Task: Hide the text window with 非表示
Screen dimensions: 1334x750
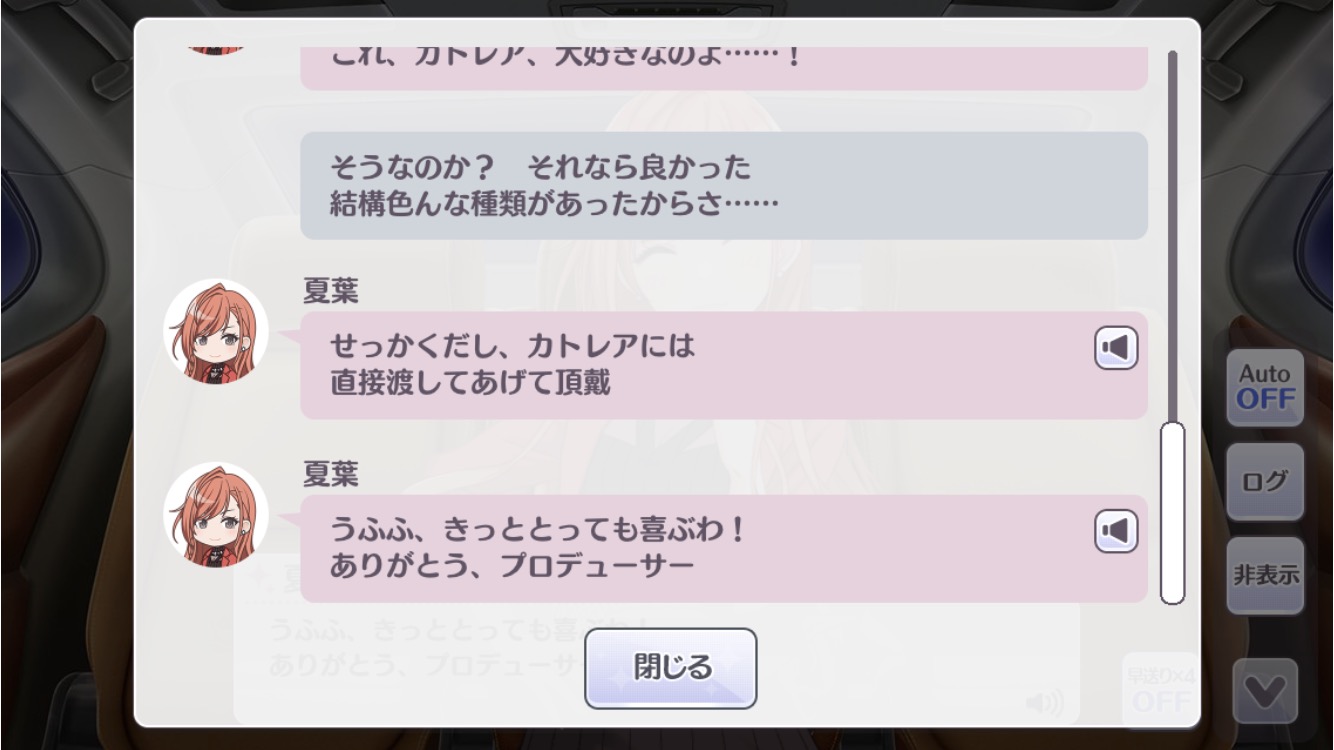Action: (x=1265, y=575)
